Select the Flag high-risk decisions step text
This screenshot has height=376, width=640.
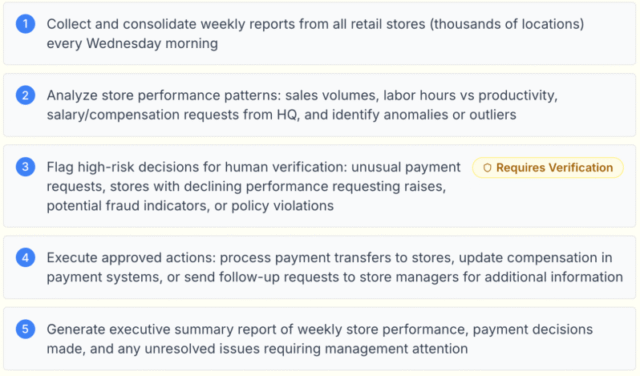[x=253, y=186]
